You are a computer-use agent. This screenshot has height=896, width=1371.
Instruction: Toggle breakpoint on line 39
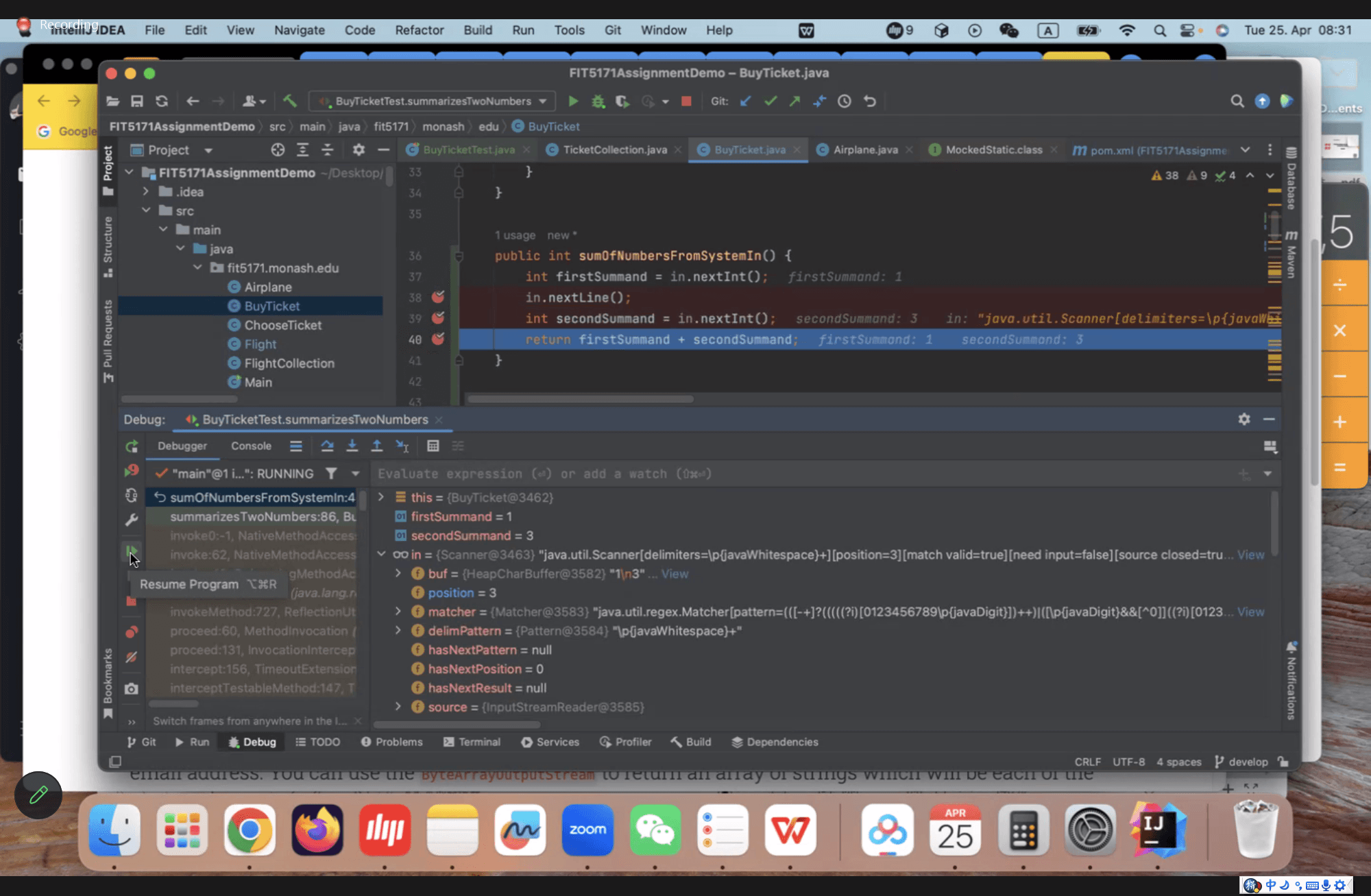tap(438, 318)
